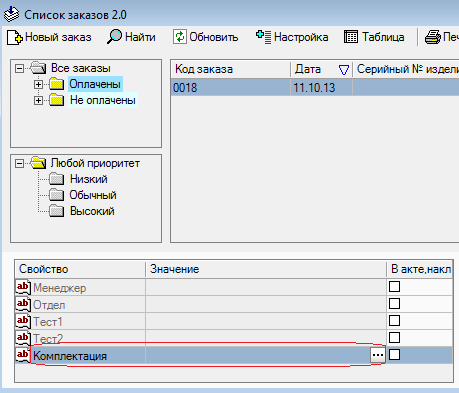The image size is (459, 393).
Task: Tick the Тест2 row checkbox
Action: (394, 338)
